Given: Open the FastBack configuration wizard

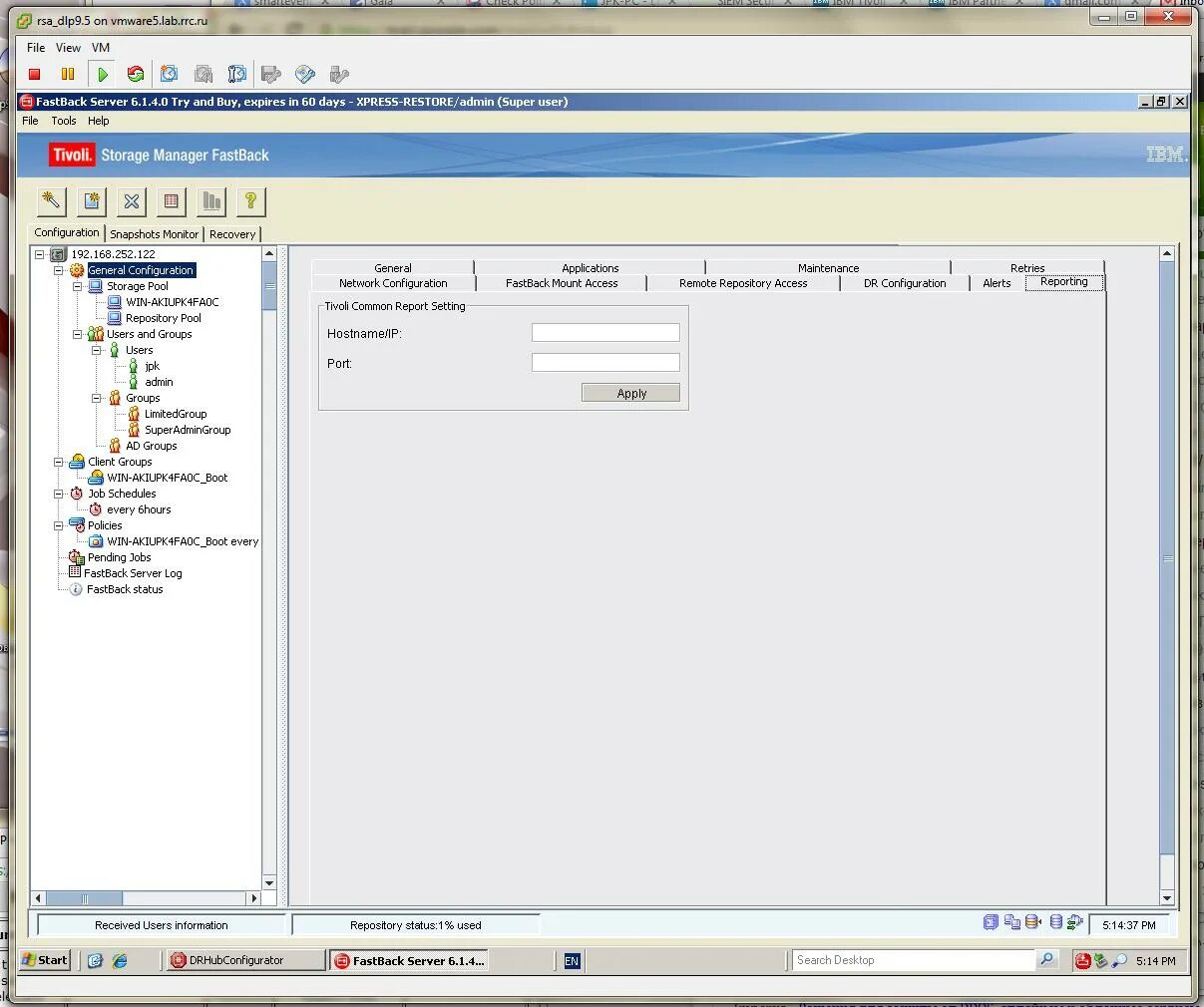Looking at the screenshot, I should pyautogui.click(x=51, y=201).
